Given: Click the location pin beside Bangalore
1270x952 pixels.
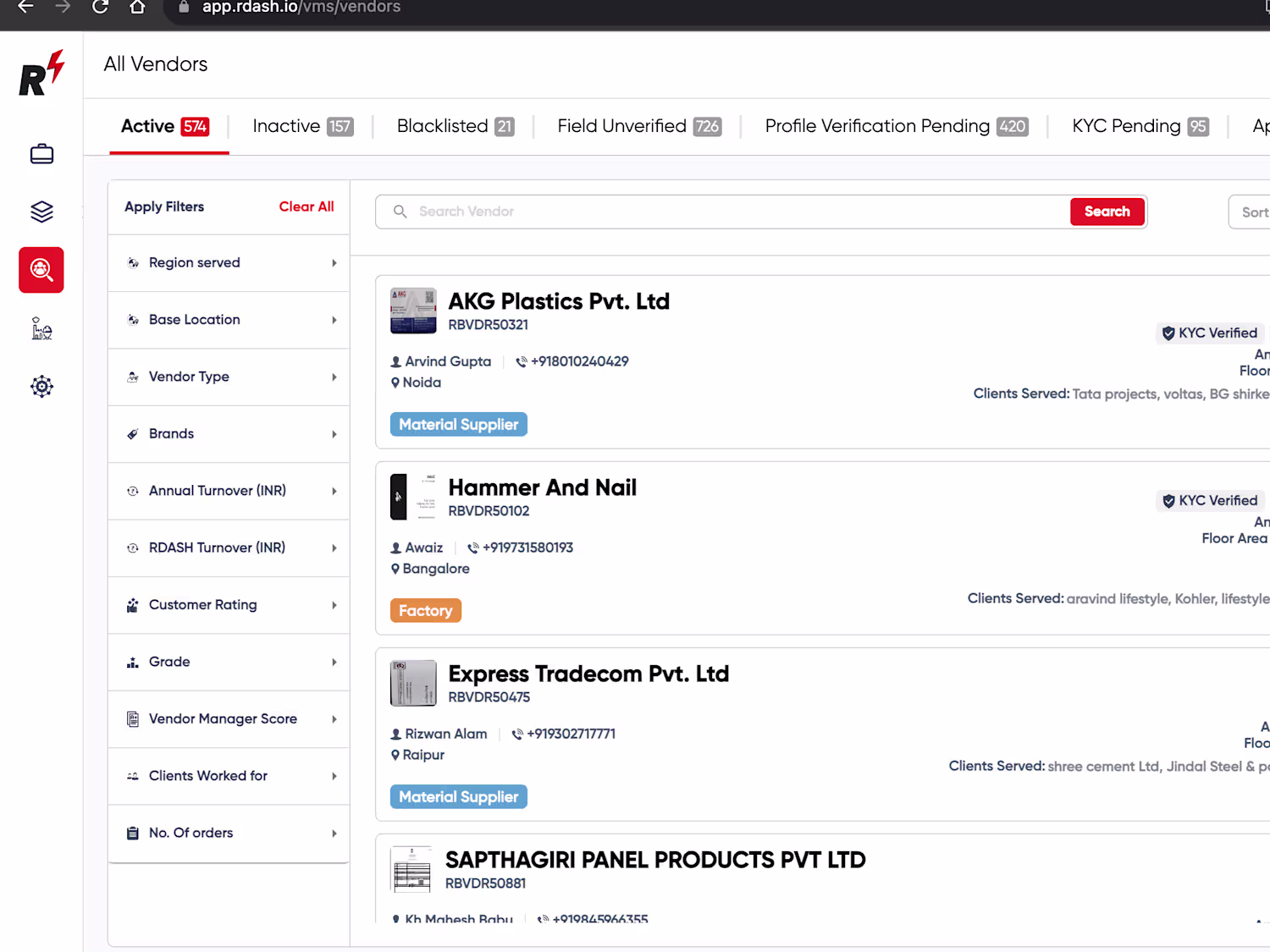Looking at the screenshot, I should [x=395, y=569].
